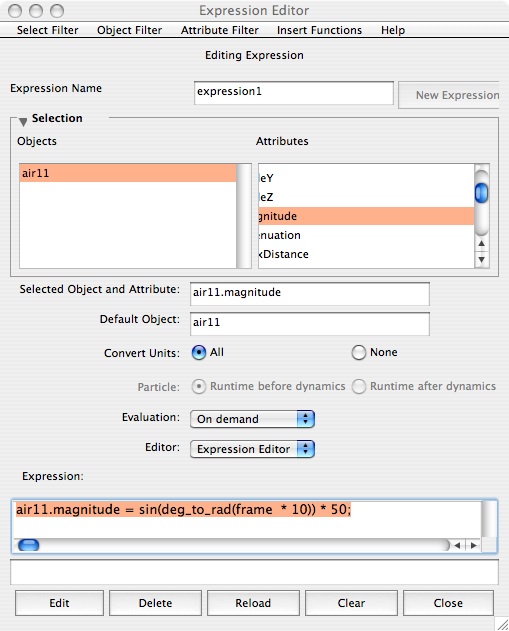Viewport: 509px width, 631px height.
Task: Collapse the Selection section triangle
Action: (x=23, y=121)
